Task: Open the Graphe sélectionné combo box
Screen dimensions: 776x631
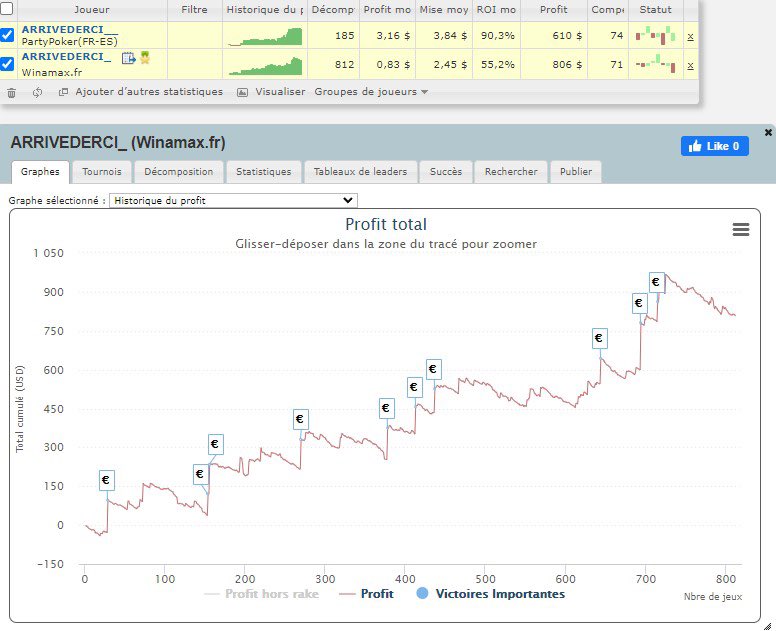Action: (233, 200)
